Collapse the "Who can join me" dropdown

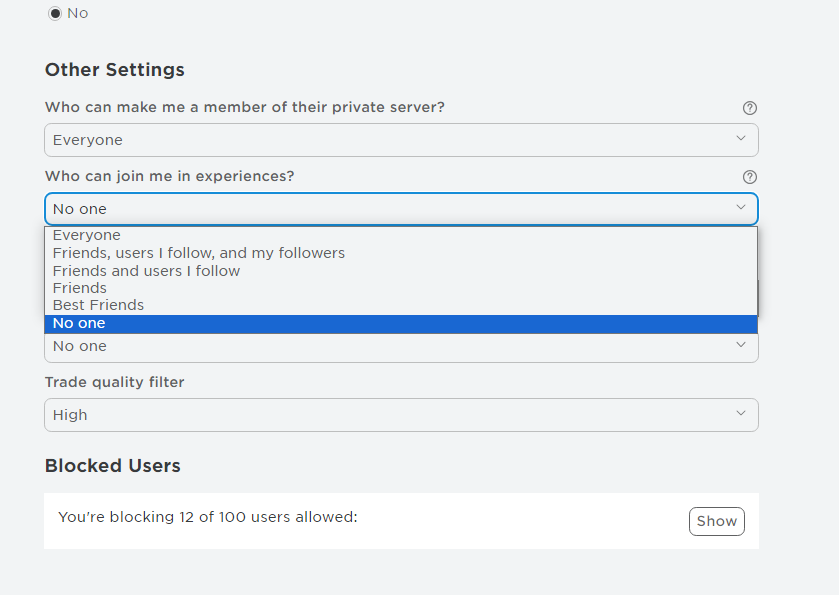click(x=400, y=209)
